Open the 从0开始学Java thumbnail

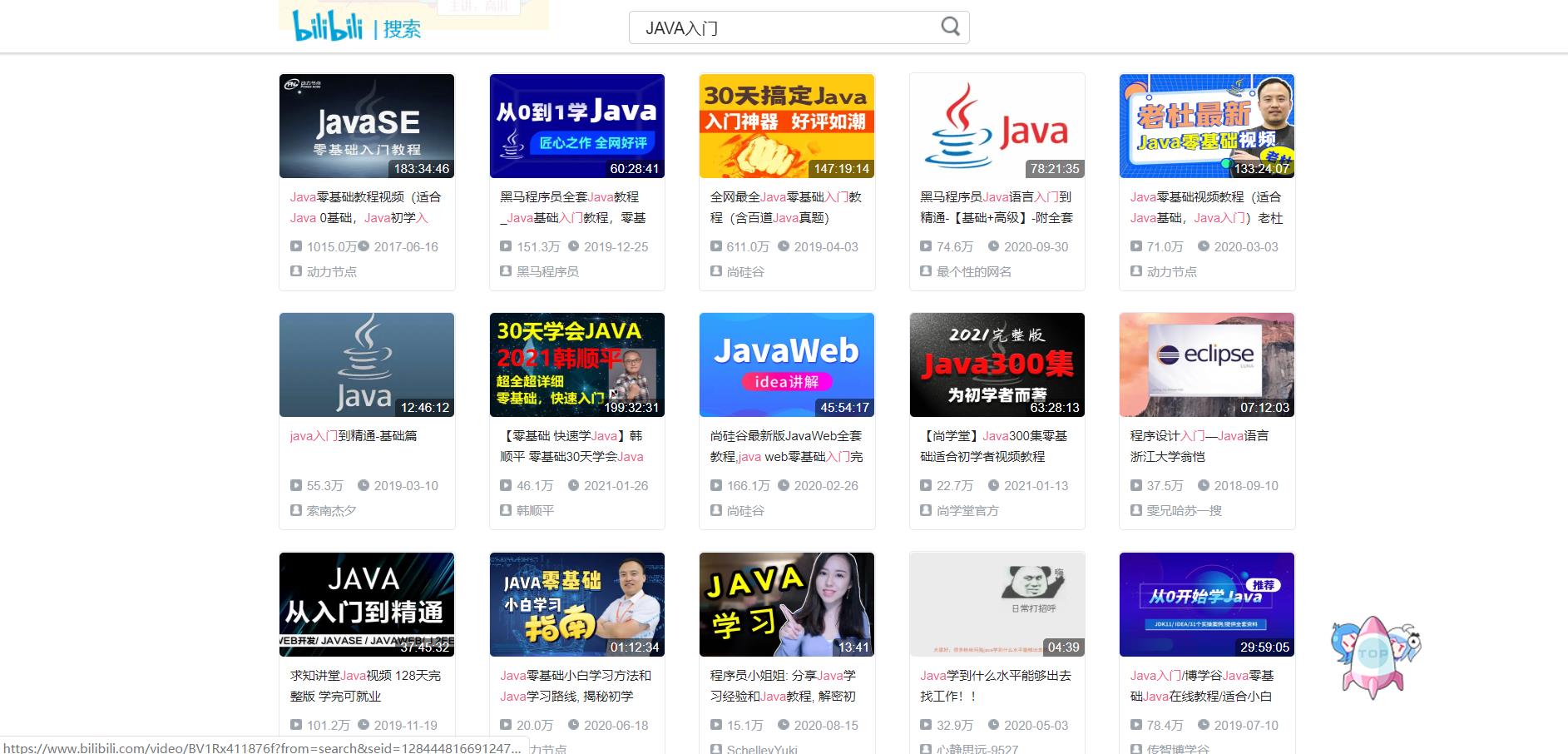pyautogui.click(x=1207, y=604)
